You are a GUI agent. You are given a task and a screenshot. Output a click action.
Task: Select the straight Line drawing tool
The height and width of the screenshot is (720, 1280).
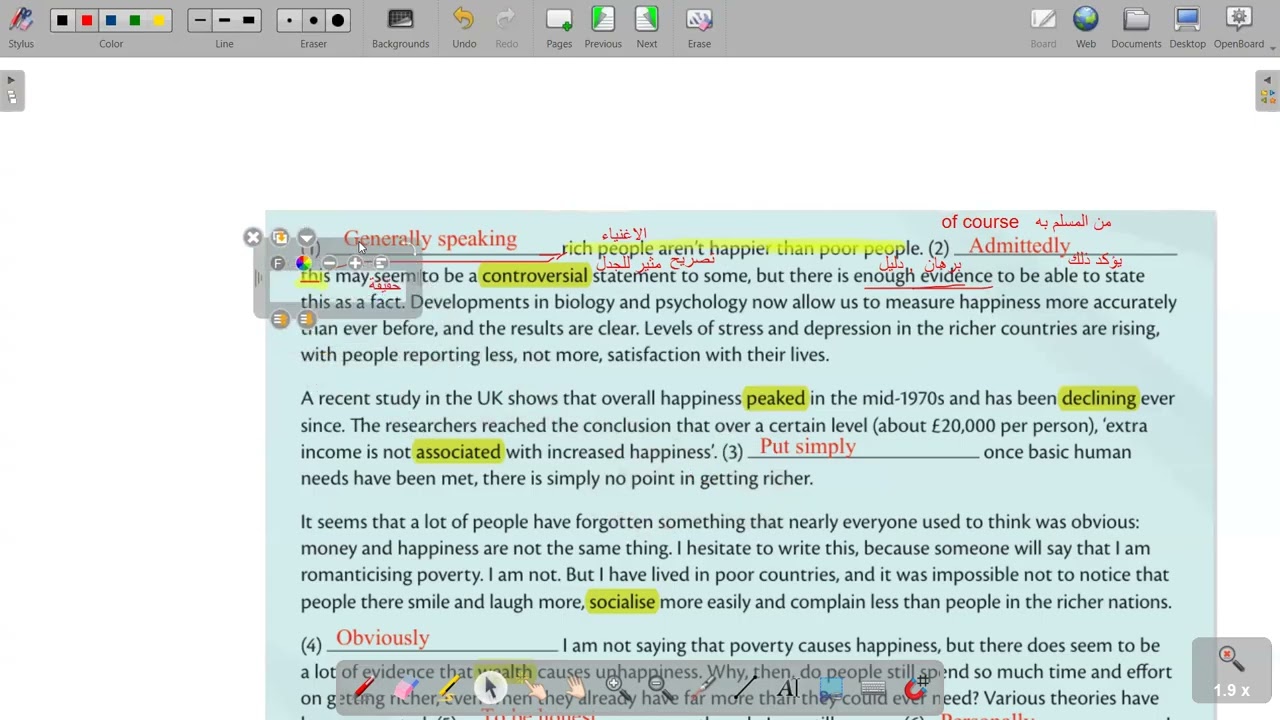pyautogui.click(x=744, y=688)
